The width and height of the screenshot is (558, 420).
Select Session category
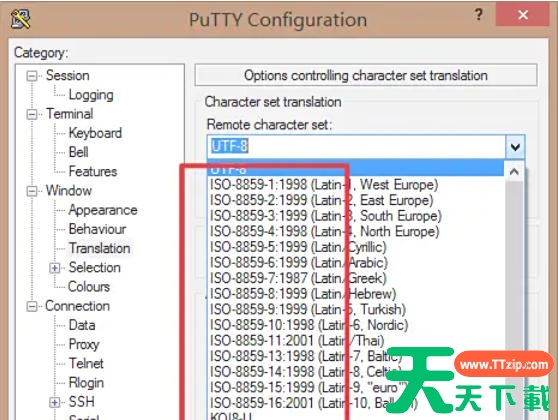coord(68,75)
